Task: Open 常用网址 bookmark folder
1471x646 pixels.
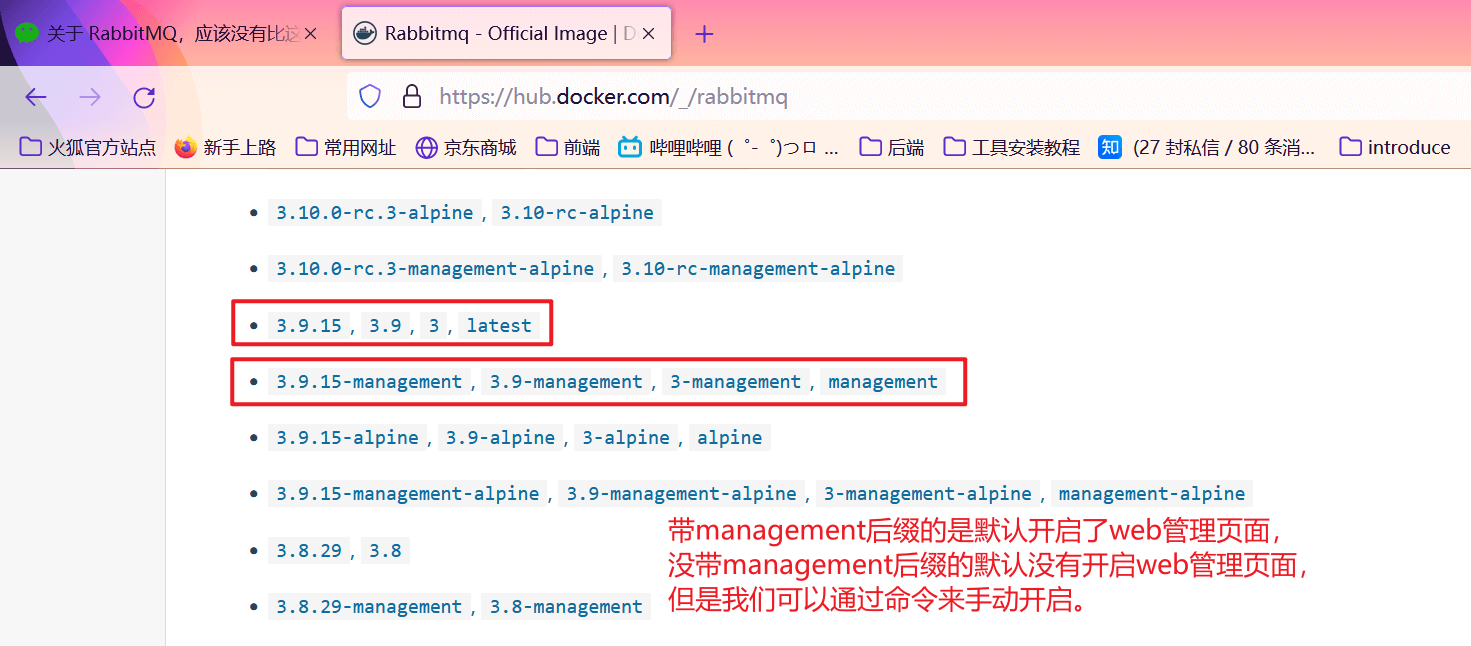Action: click(346, 147)
